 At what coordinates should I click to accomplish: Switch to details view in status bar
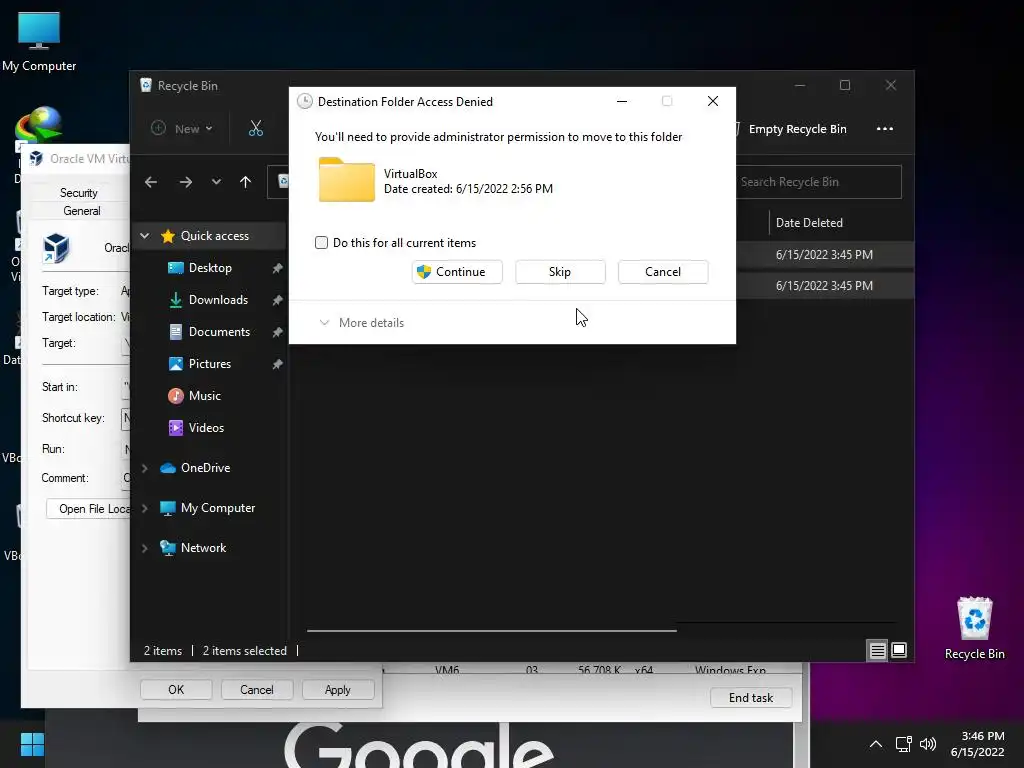click(x=877, y=650)
